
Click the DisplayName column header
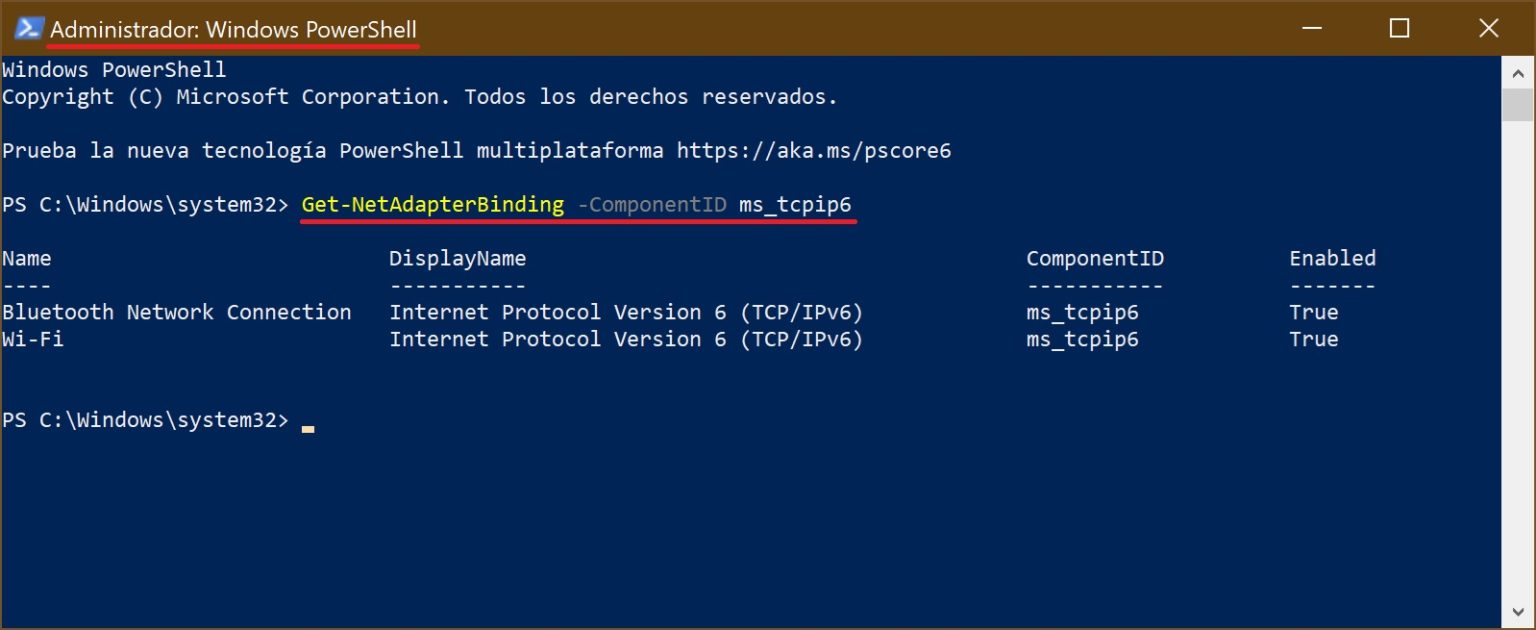[x=457, y=258]
